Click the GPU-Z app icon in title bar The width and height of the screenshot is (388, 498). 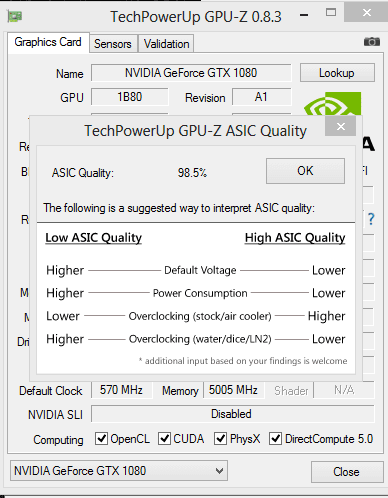coord(15,16)
